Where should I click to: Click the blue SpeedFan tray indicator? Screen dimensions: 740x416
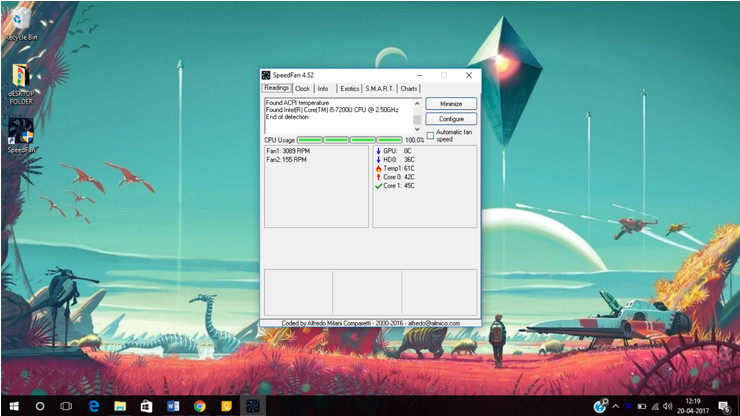click(629, 406)
